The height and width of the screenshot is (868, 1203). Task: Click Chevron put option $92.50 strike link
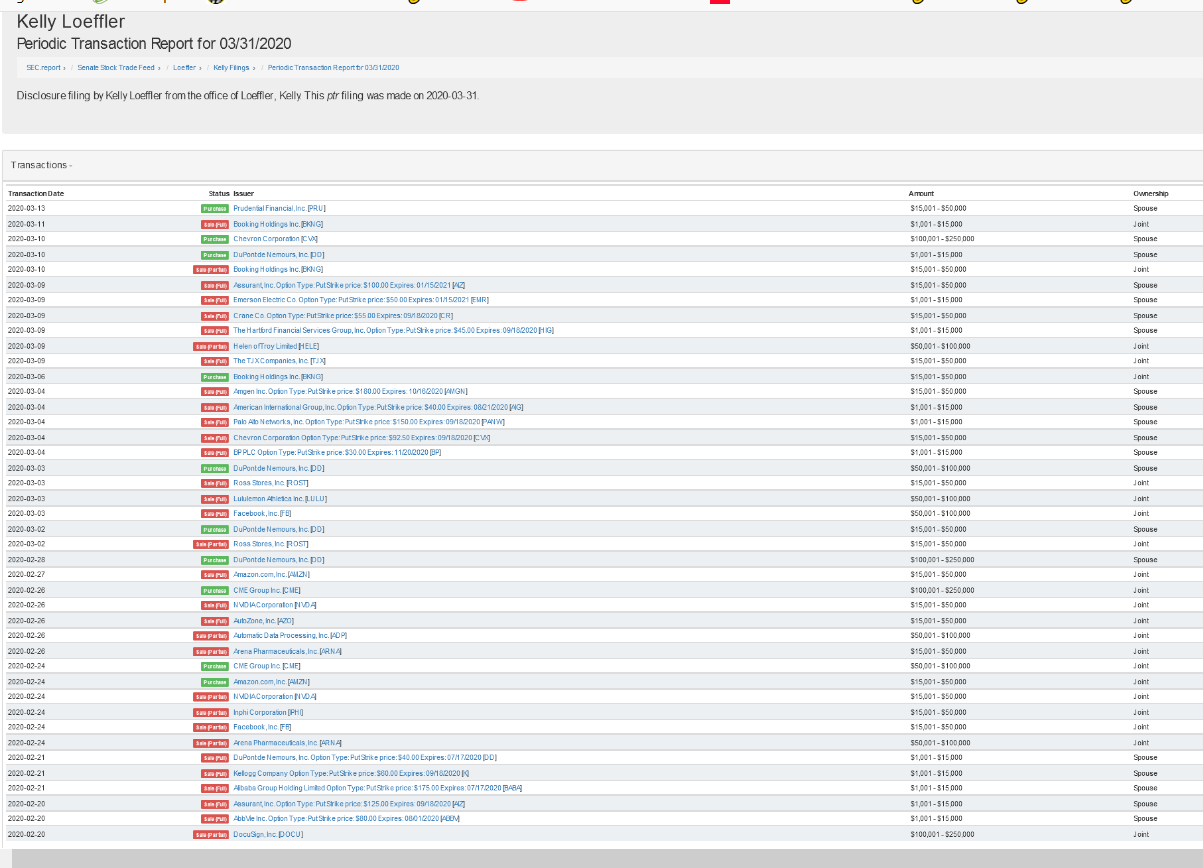(x=361, y=437)
